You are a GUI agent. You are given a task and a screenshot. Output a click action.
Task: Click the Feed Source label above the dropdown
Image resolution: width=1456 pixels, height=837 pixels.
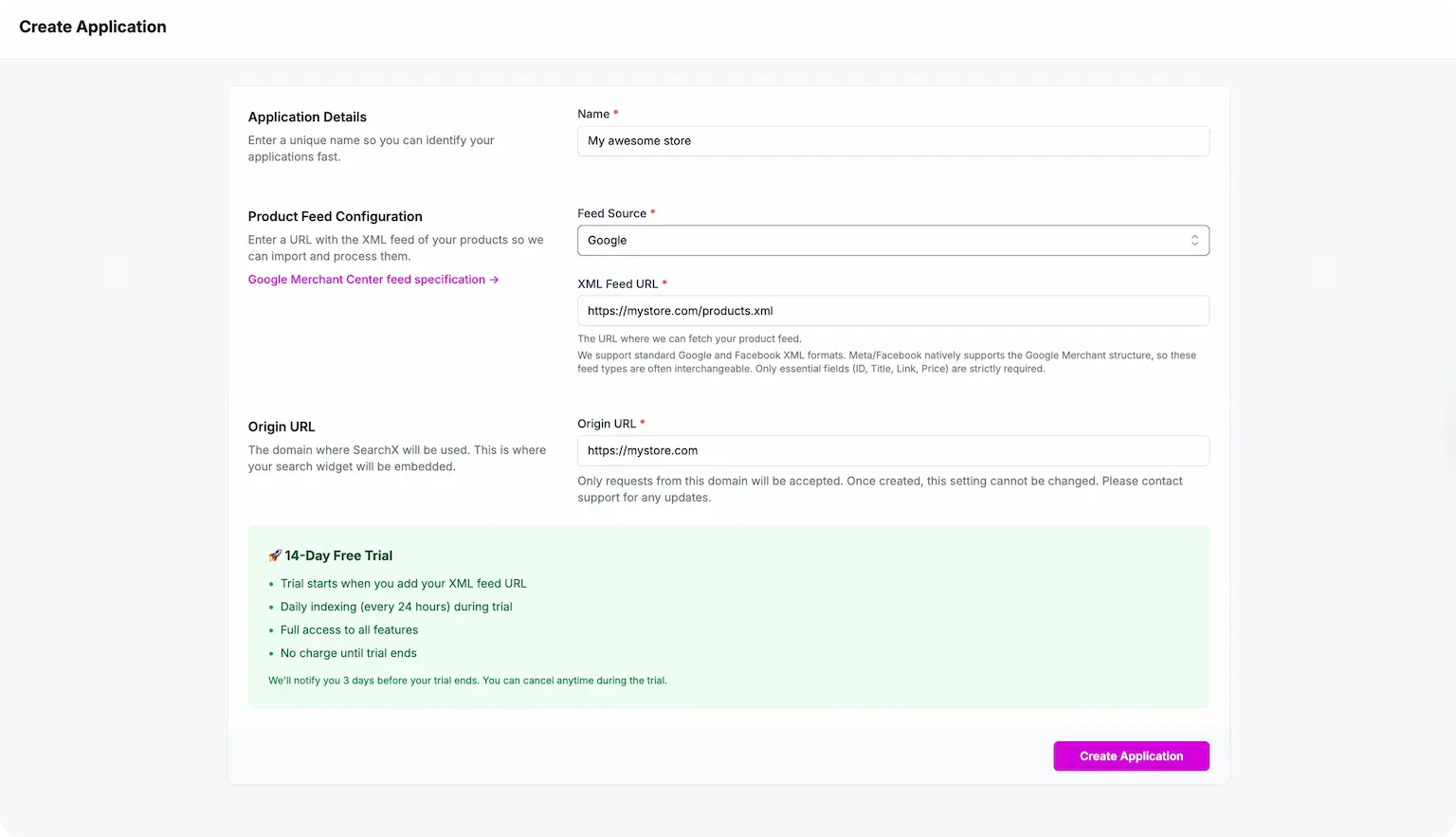[x=611, y=213]
